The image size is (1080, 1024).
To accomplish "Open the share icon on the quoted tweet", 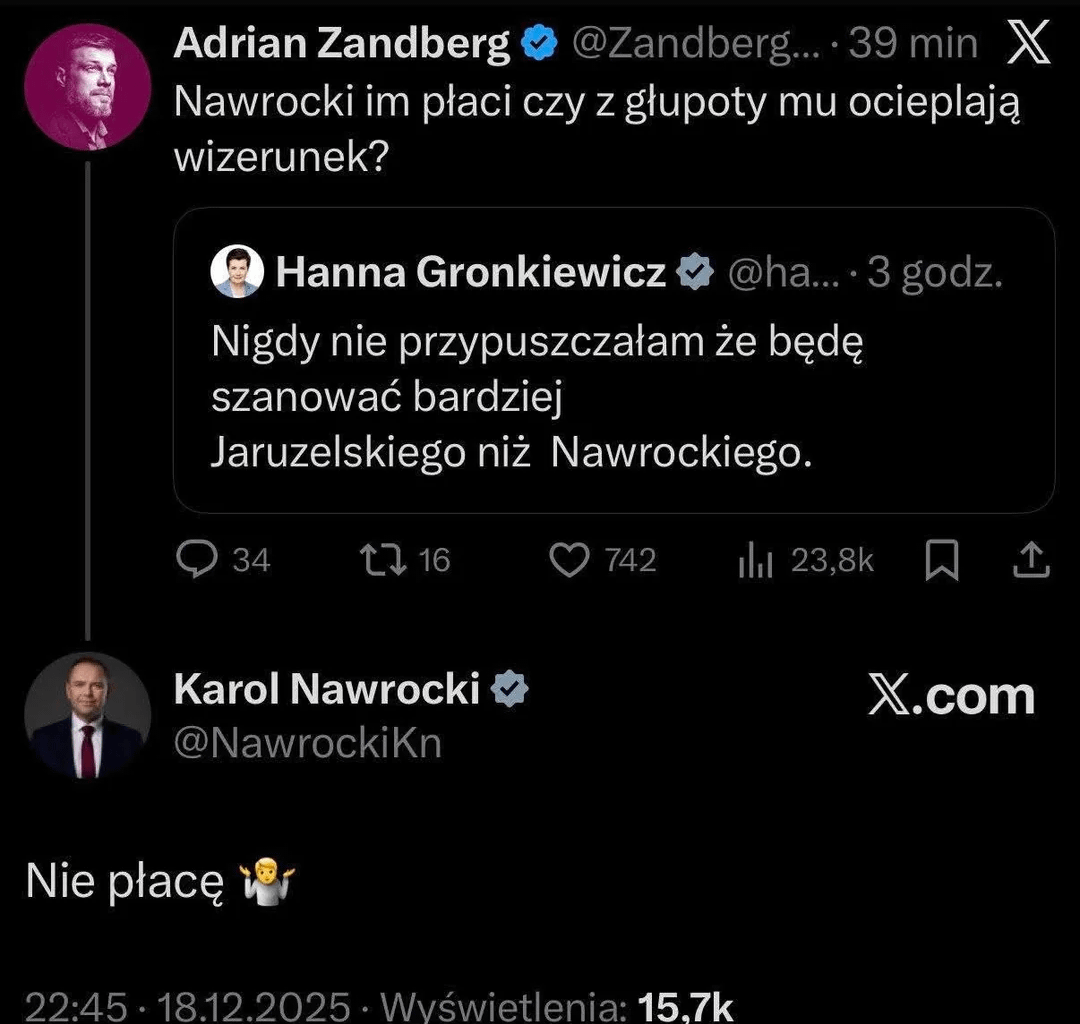I will pyautogui.click(x=1031, y=560).
